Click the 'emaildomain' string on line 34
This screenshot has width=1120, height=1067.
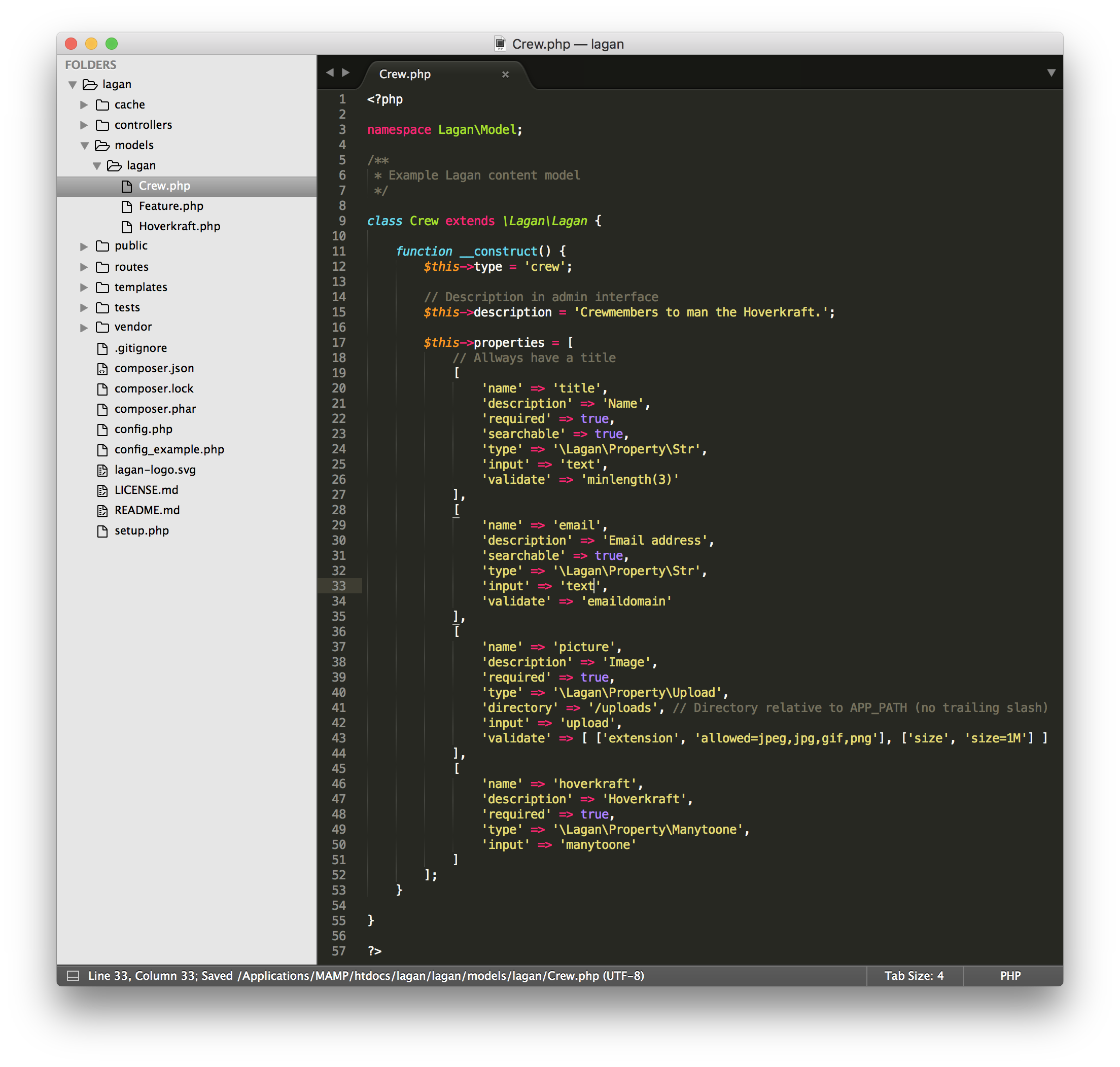point(626,601)
